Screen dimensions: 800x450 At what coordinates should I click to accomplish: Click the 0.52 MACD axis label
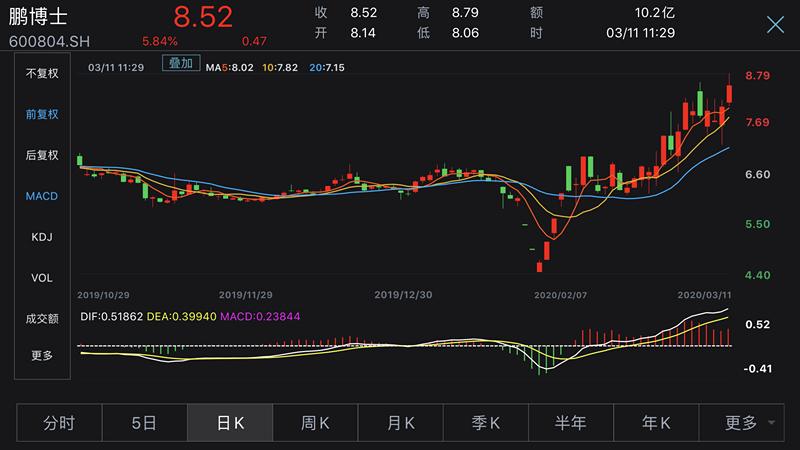click(758, 324)
